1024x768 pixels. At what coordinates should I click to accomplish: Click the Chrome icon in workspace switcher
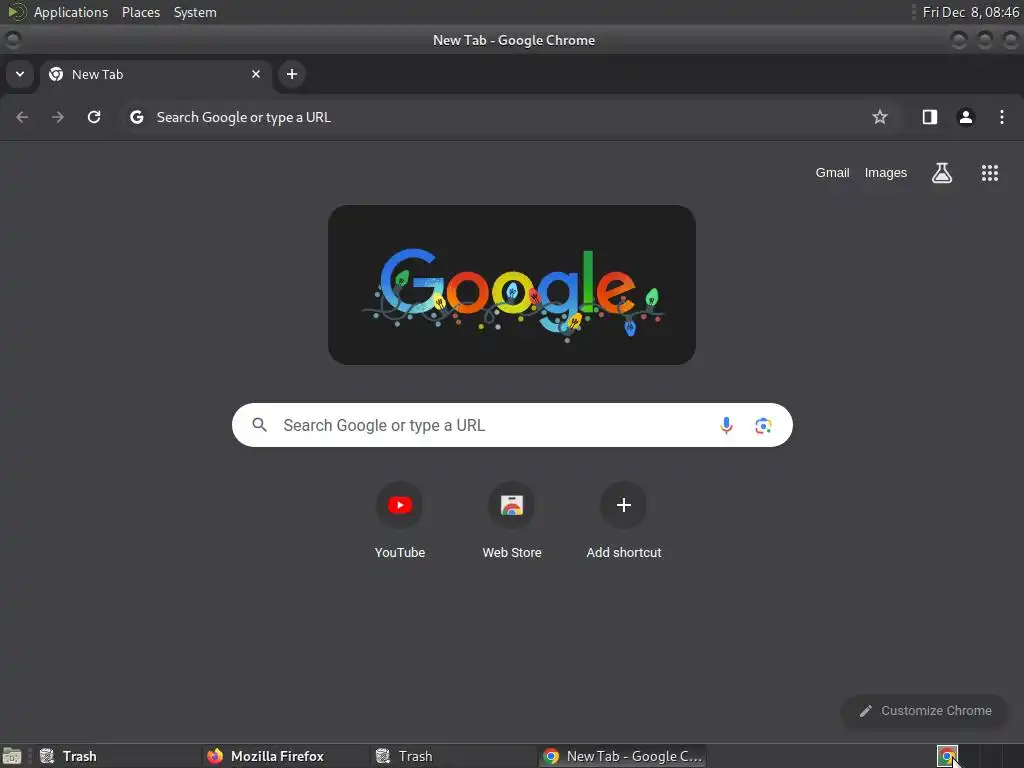(947, 756)
